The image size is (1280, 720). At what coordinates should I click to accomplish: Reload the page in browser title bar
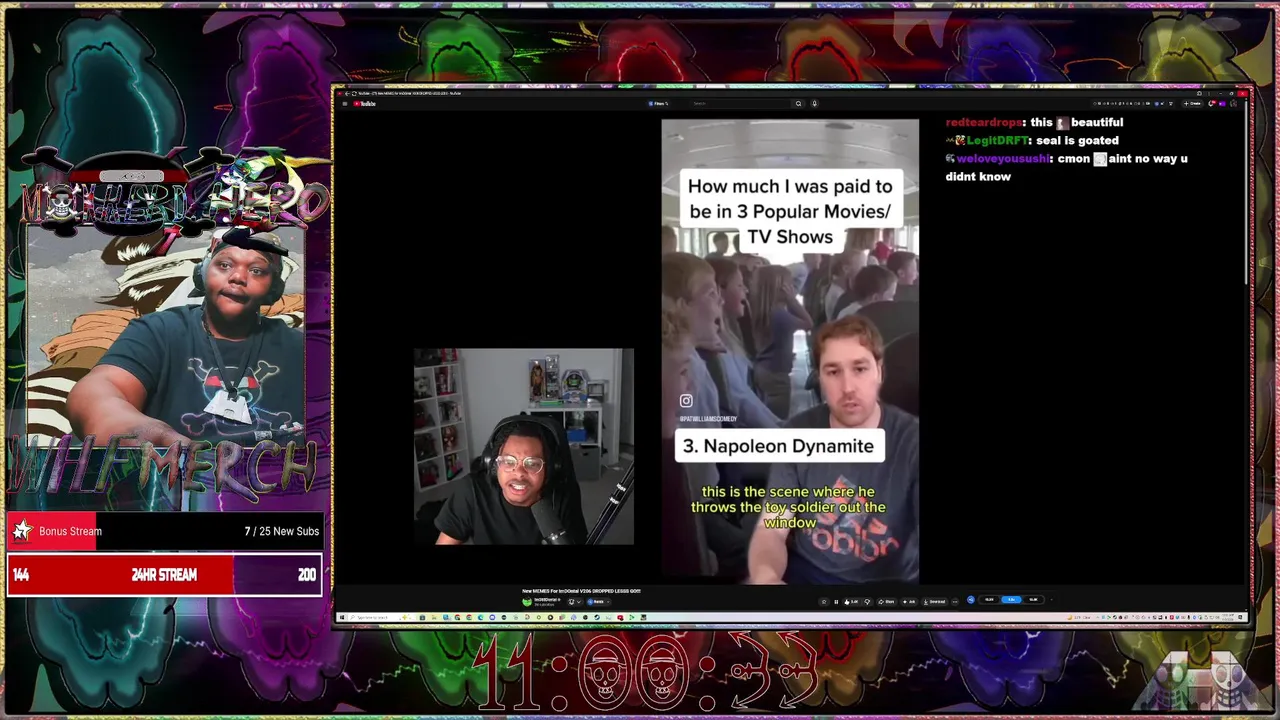click(x=354, y=93)
